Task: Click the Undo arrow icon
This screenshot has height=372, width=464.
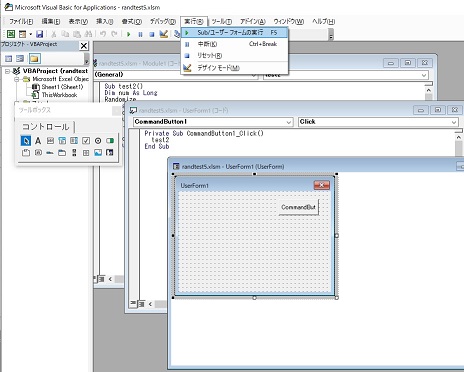Action: (103, 34)
